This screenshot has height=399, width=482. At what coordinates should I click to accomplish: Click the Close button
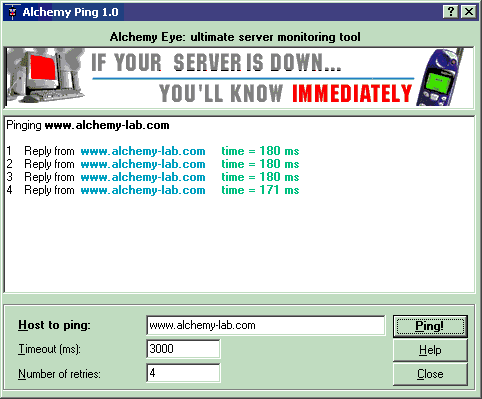coord(430,374)
